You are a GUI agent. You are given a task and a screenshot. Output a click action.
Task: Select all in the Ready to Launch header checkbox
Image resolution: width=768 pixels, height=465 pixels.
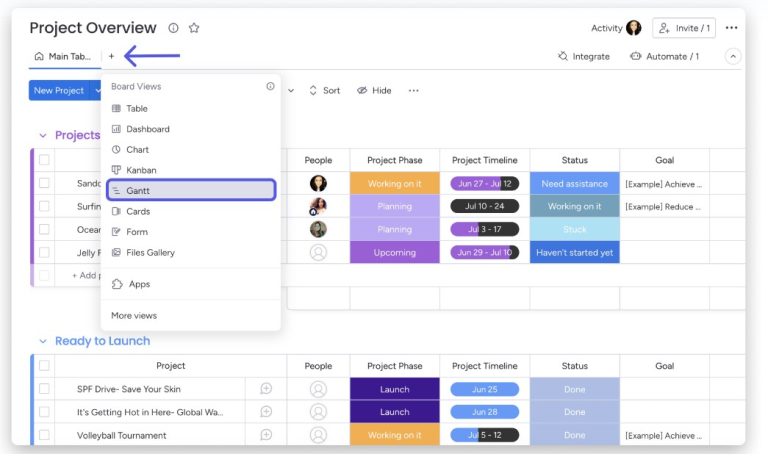click(44, 366)
